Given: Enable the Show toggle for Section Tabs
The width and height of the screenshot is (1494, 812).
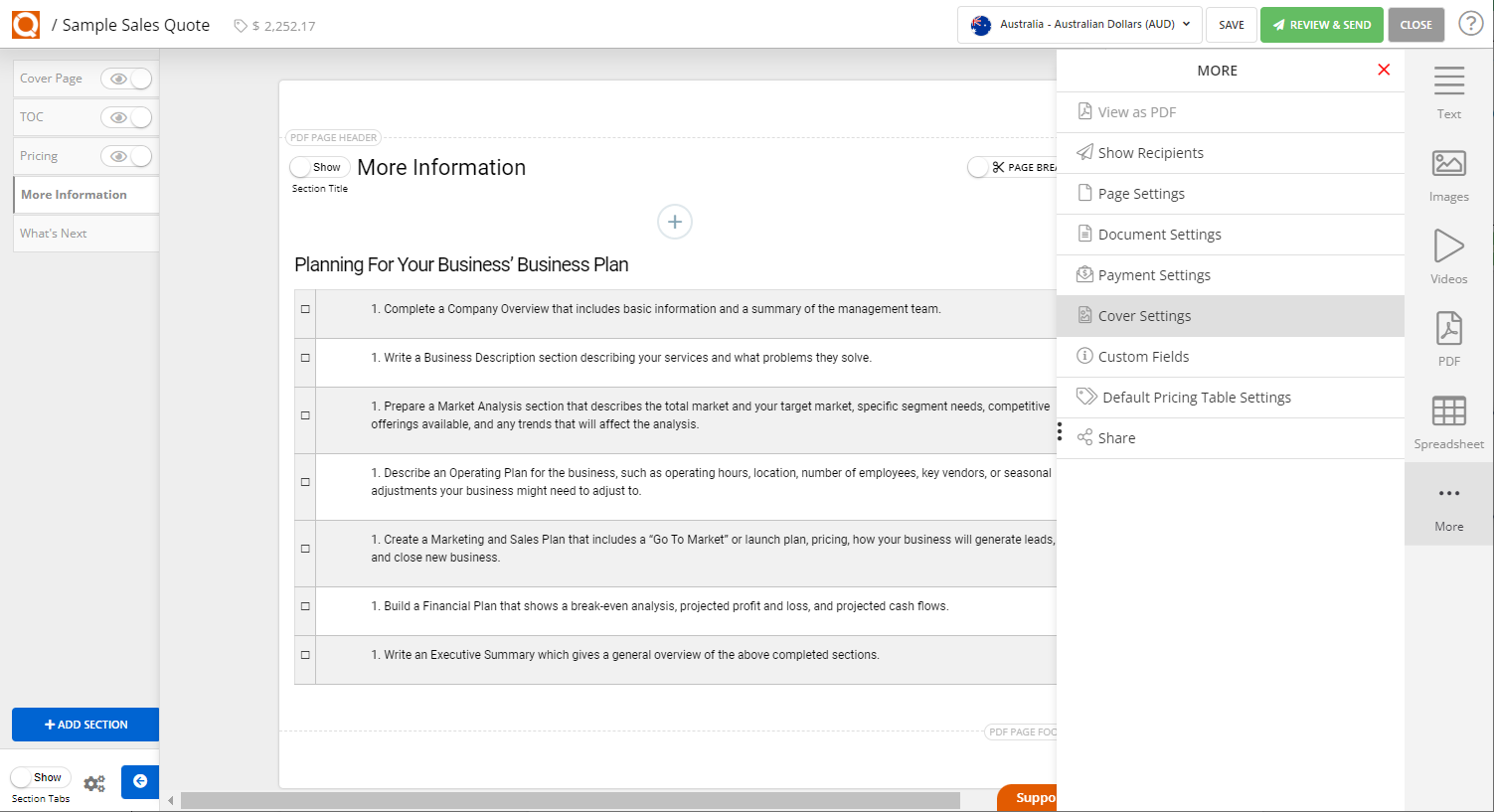Looking at the screenshot, I should click(40, 777).
